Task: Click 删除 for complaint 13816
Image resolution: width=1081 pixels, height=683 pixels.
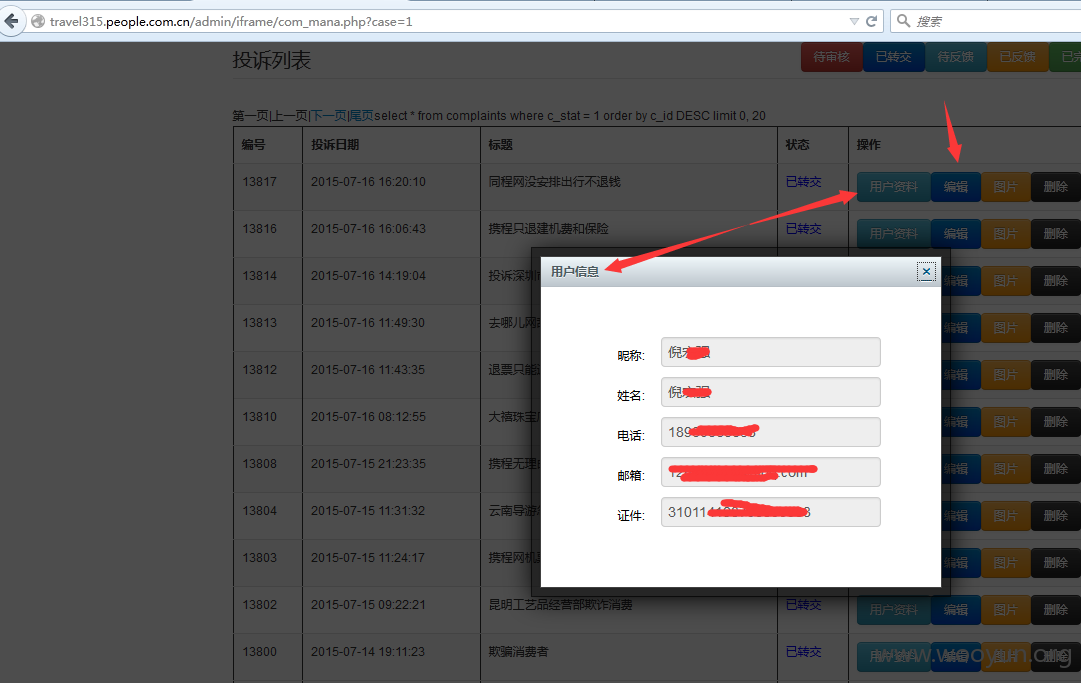Action: pyautogui.click(x=1055, y=234)
